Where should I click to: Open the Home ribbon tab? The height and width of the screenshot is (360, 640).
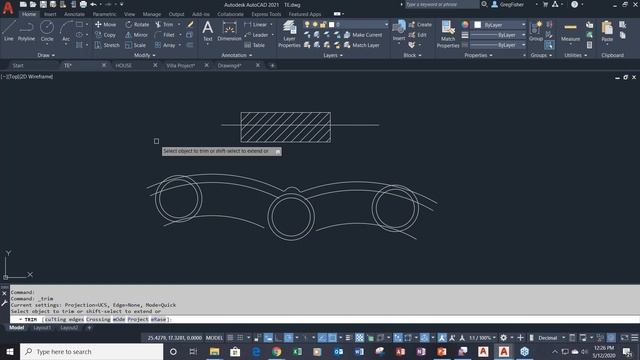pos(29,14)
